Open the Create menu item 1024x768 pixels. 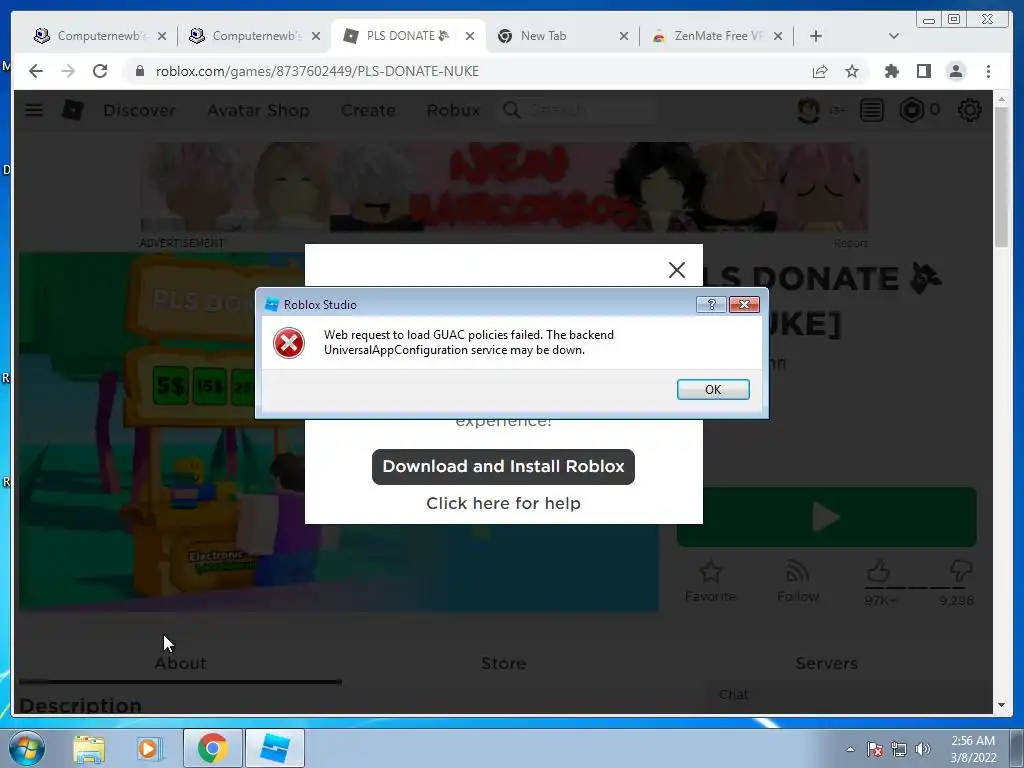pyautogui.click(x=368, y=110)
